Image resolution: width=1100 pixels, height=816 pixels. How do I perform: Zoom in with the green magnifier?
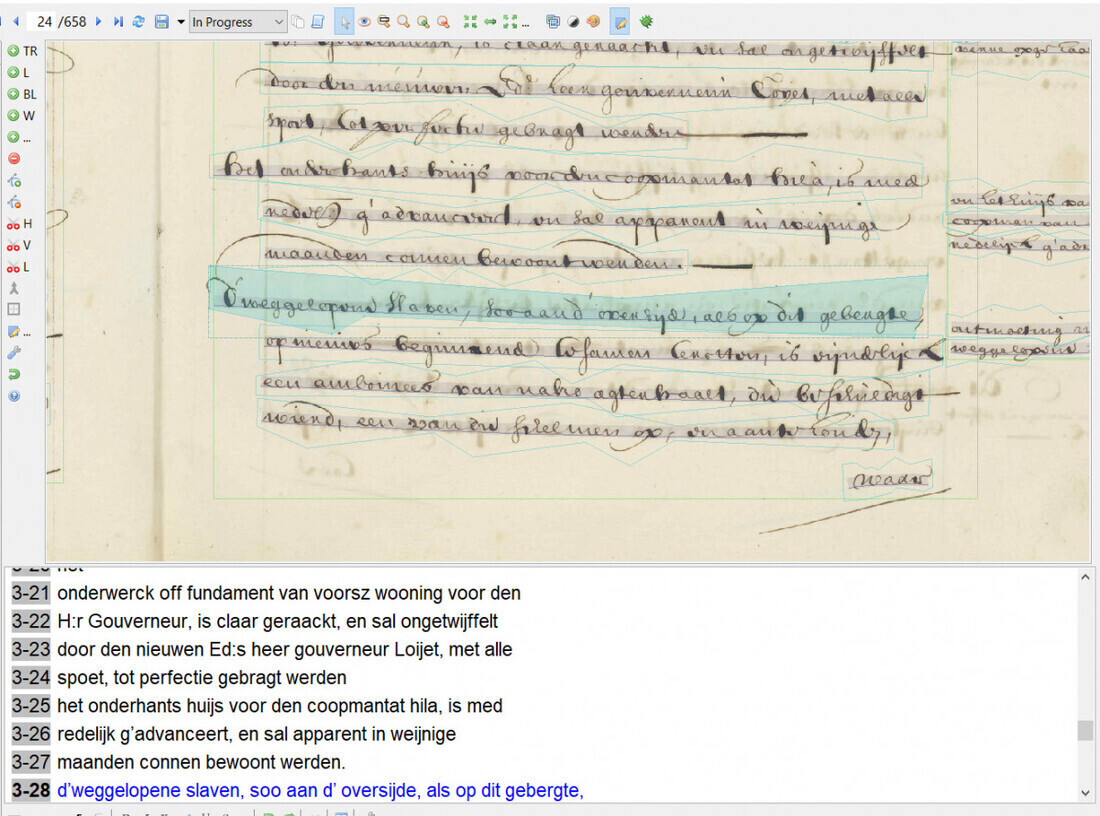[x=423, y=22]
